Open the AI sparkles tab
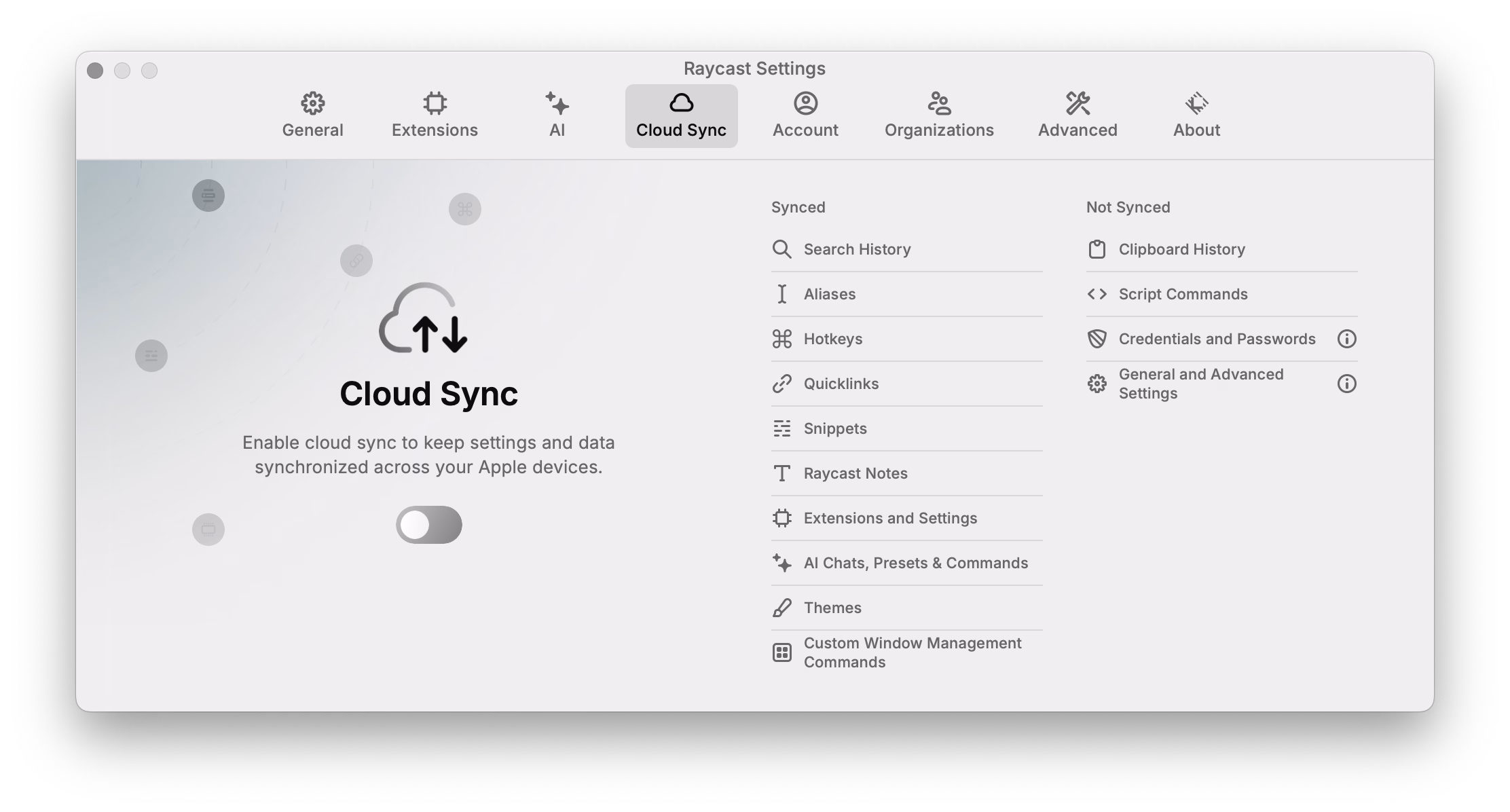Screen dimensions: 1510x812 (557, 115)
